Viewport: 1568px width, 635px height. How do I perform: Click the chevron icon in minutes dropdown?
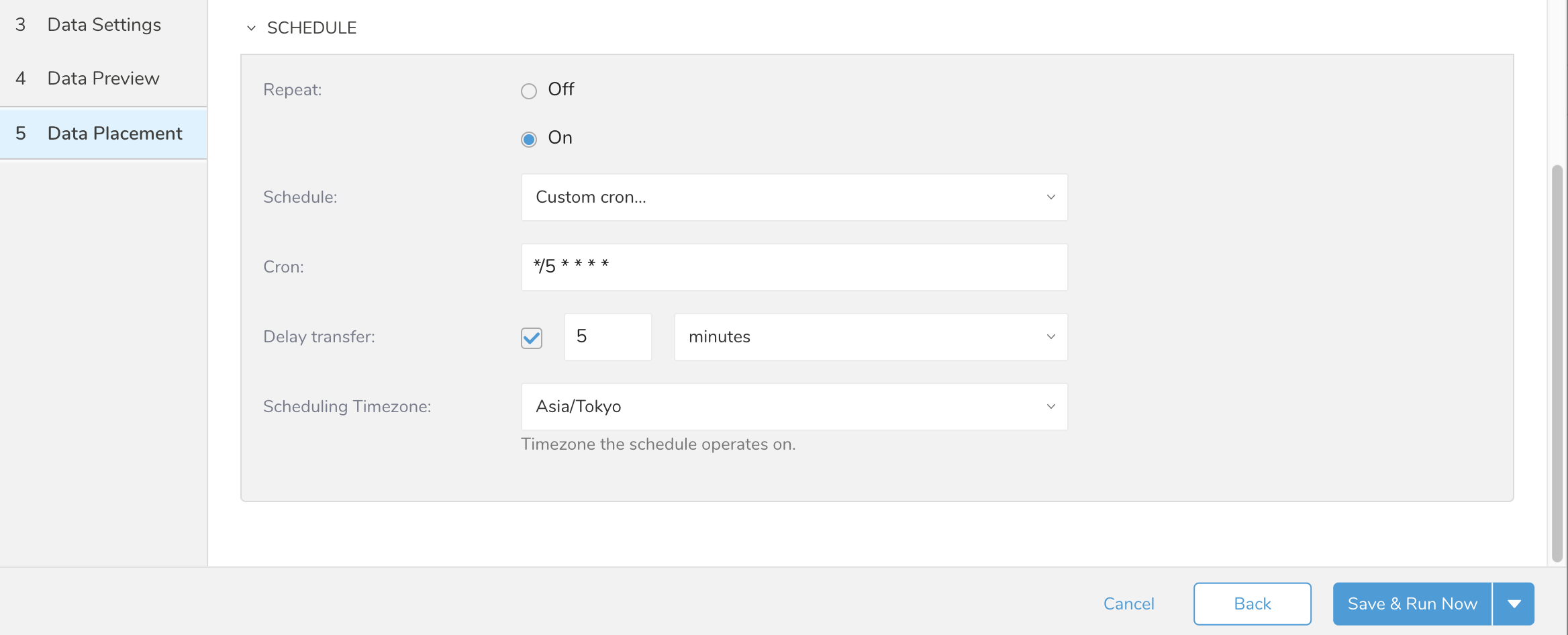tap(1050, 337)
